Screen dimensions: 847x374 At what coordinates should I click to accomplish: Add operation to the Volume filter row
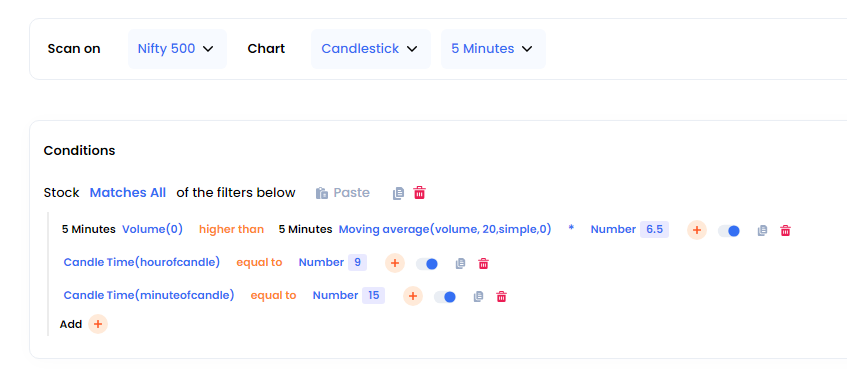point(697,230)
